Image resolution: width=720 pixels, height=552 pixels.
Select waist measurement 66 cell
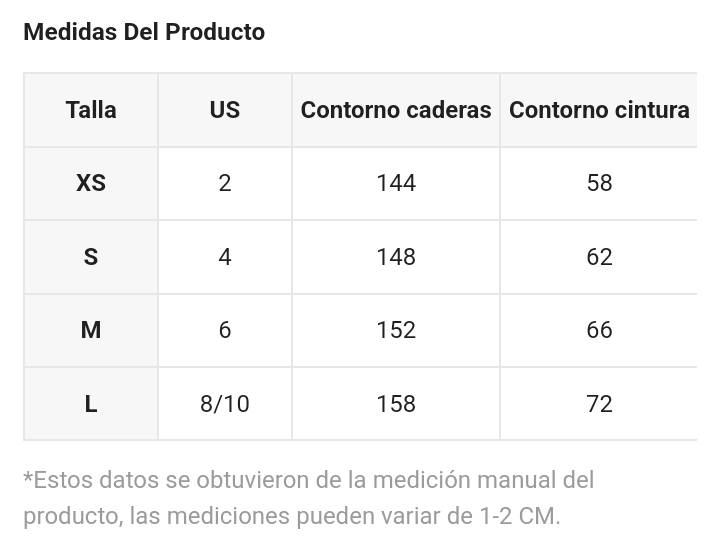599,330
